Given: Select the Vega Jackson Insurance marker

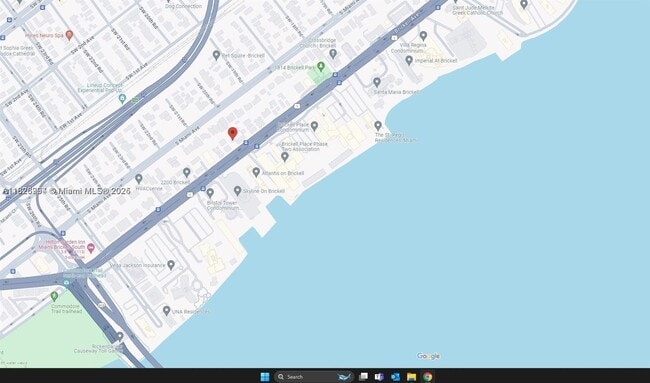Looking at the screenshot, I should [x=171, y=265].
